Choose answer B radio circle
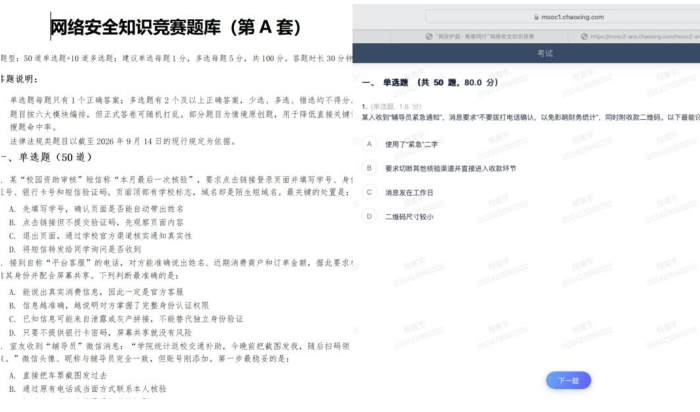Image resolution: width=700 pixels, height=412 pixels. [369, 168]
